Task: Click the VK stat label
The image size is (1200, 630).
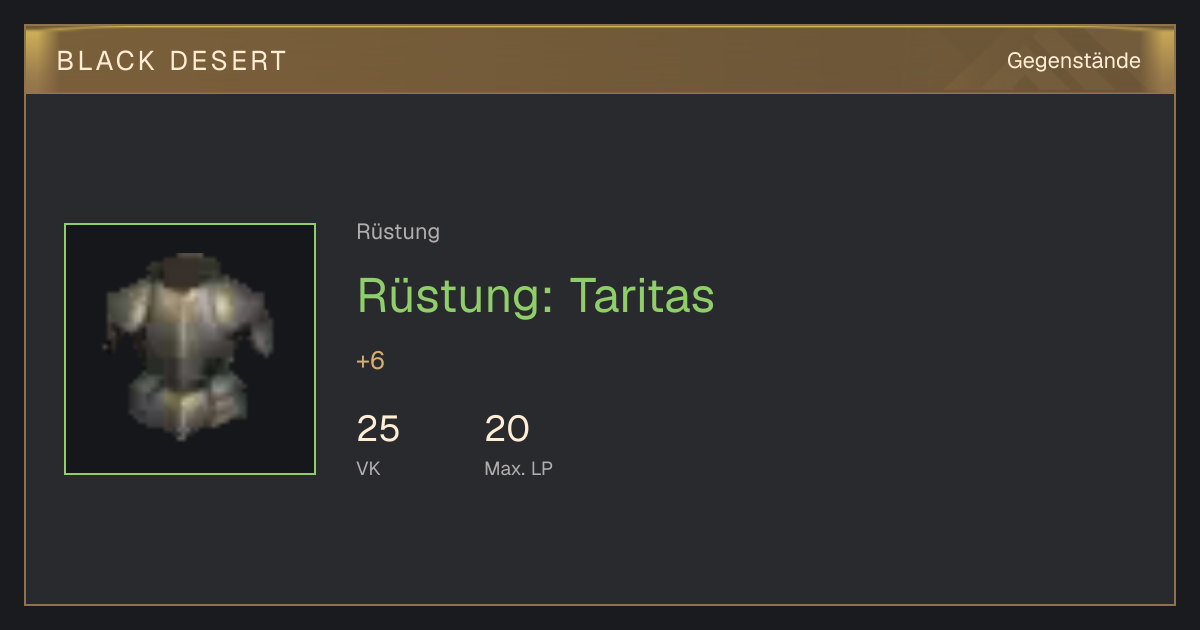Action: [368, 468]
